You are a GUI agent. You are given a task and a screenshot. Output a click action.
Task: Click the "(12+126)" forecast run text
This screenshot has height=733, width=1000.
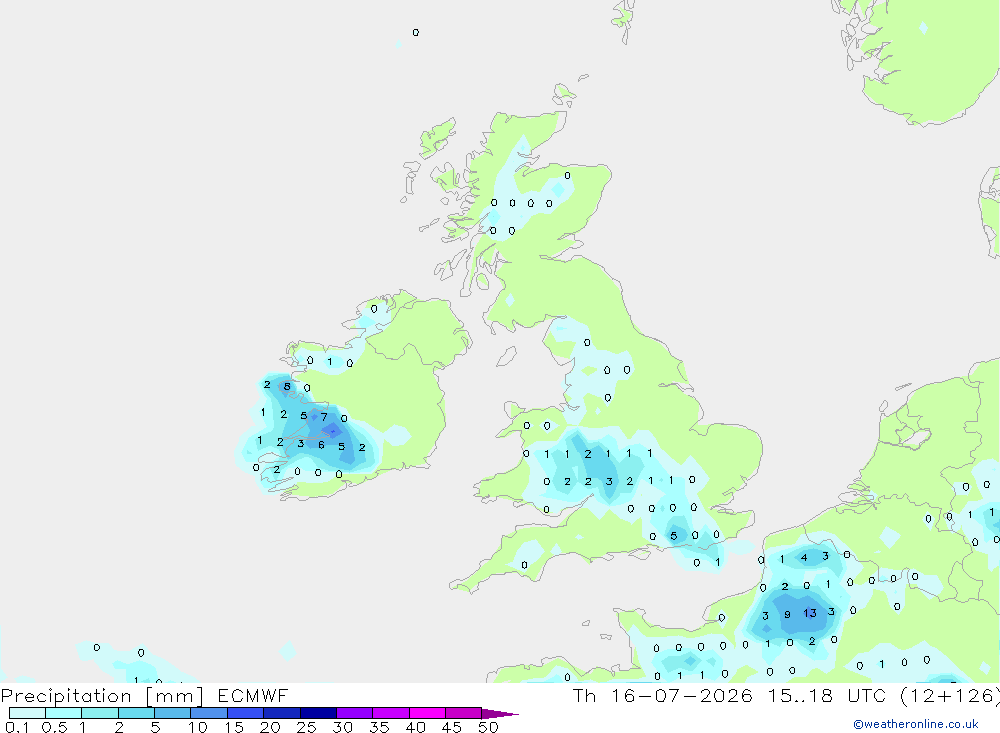[x=950, y=696]
